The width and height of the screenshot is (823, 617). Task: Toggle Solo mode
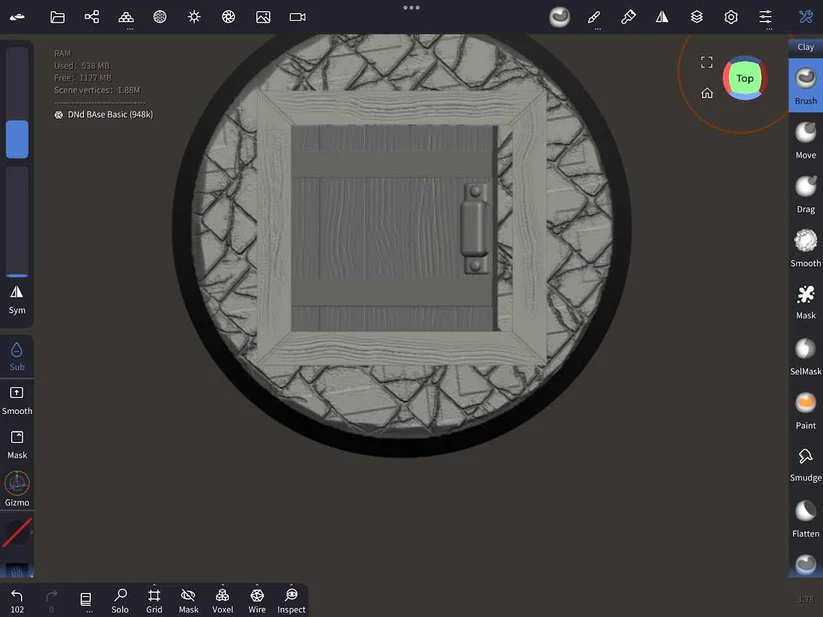(120, 600)
